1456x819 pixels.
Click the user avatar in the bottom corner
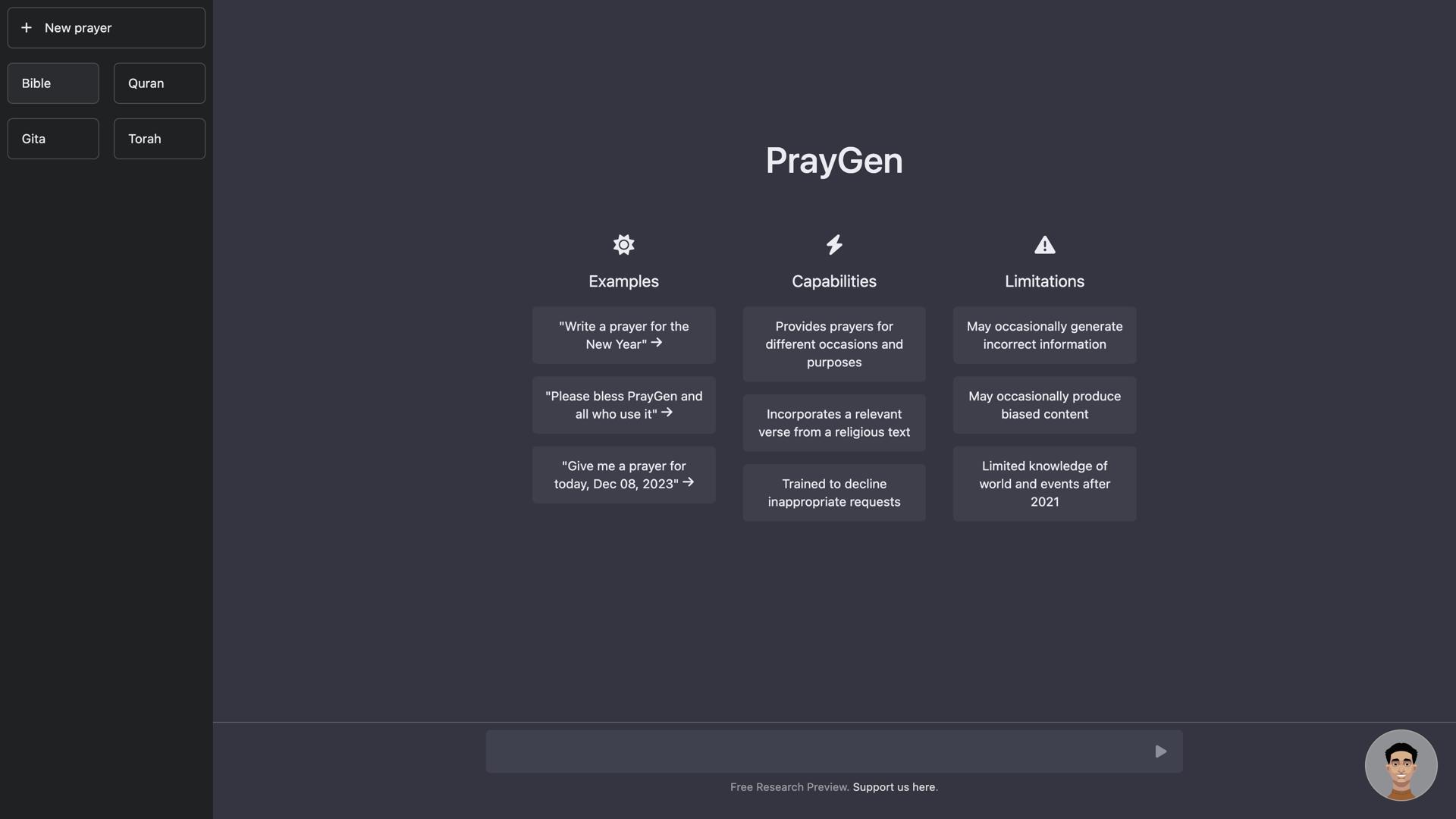pos(1401,765)
